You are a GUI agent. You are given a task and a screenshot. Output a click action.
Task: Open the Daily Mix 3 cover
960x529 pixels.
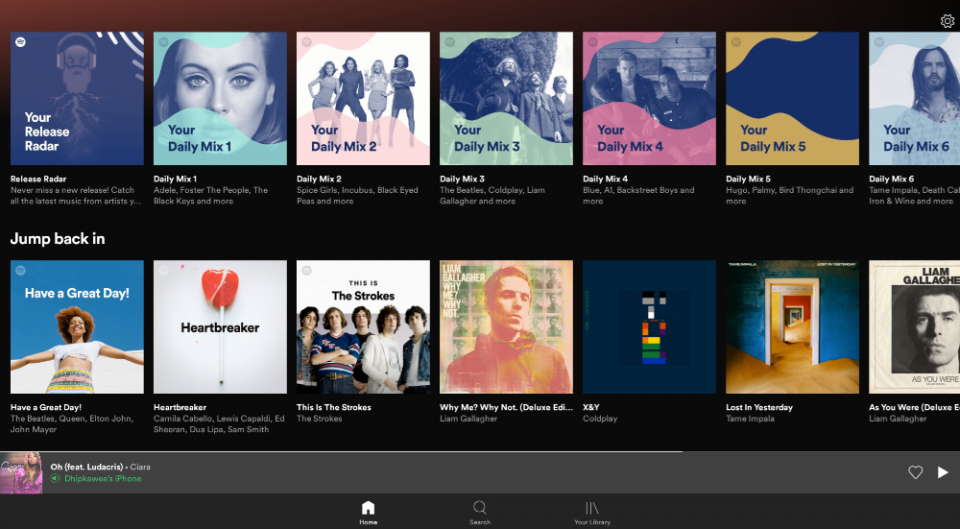coord(506,99)
